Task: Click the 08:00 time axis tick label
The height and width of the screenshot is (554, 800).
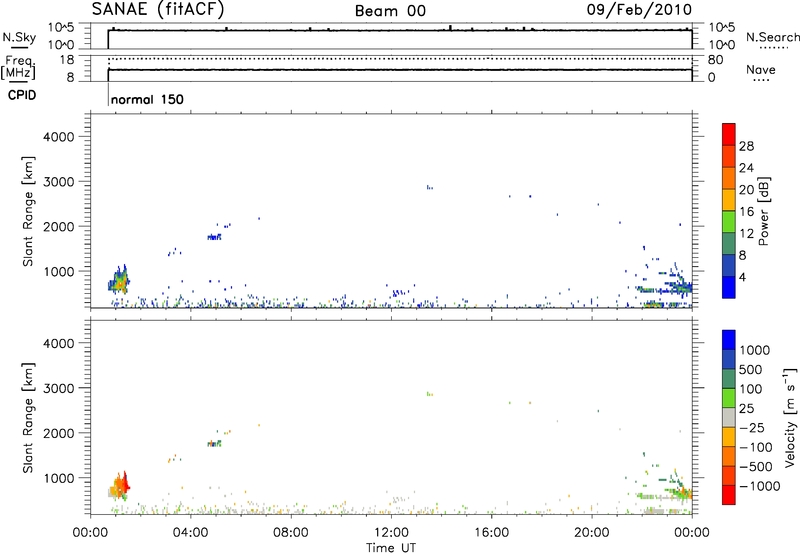Action: (x=291, y=533)
